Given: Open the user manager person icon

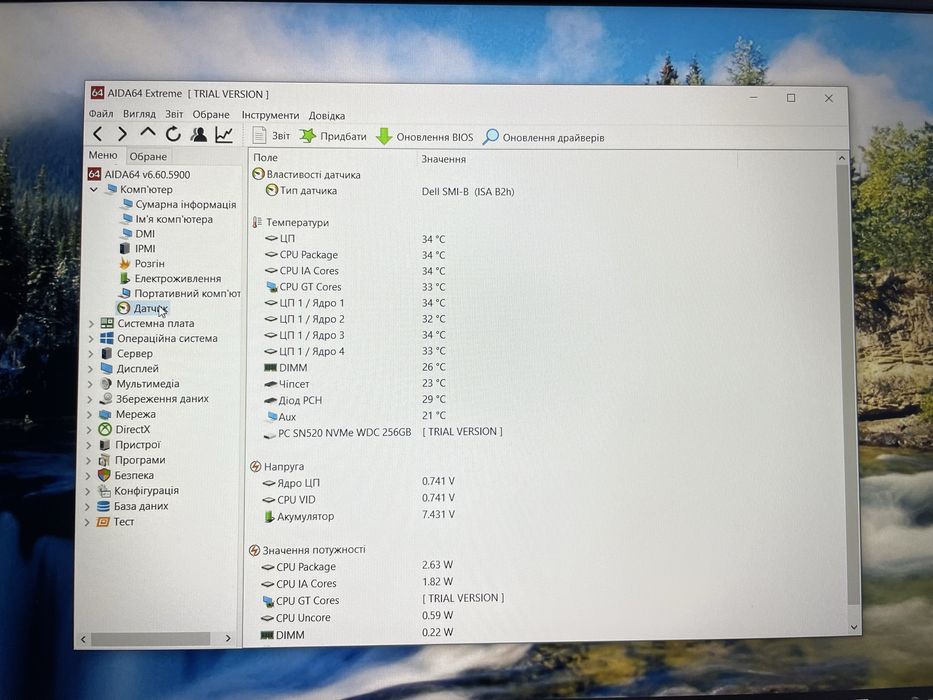Looking at the screenshot, I should point(199,135).
